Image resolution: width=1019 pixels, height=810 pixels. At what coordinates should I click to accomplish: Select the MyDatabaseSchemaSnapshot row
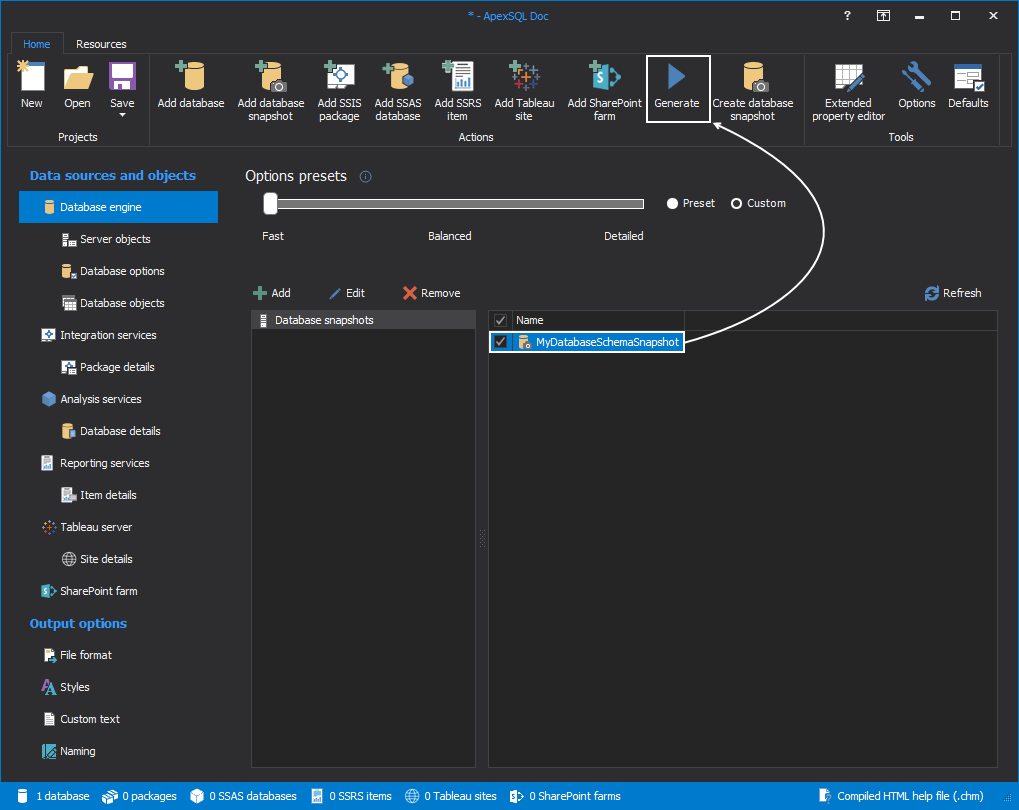coord(586,342)
